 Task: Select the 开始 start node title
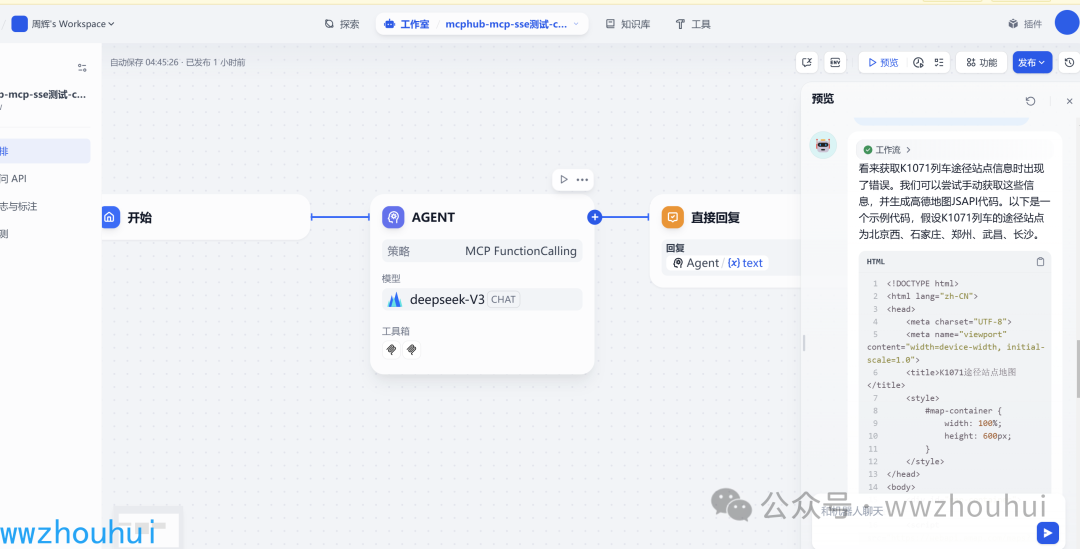pyautogui.click(x=140, y=218)
